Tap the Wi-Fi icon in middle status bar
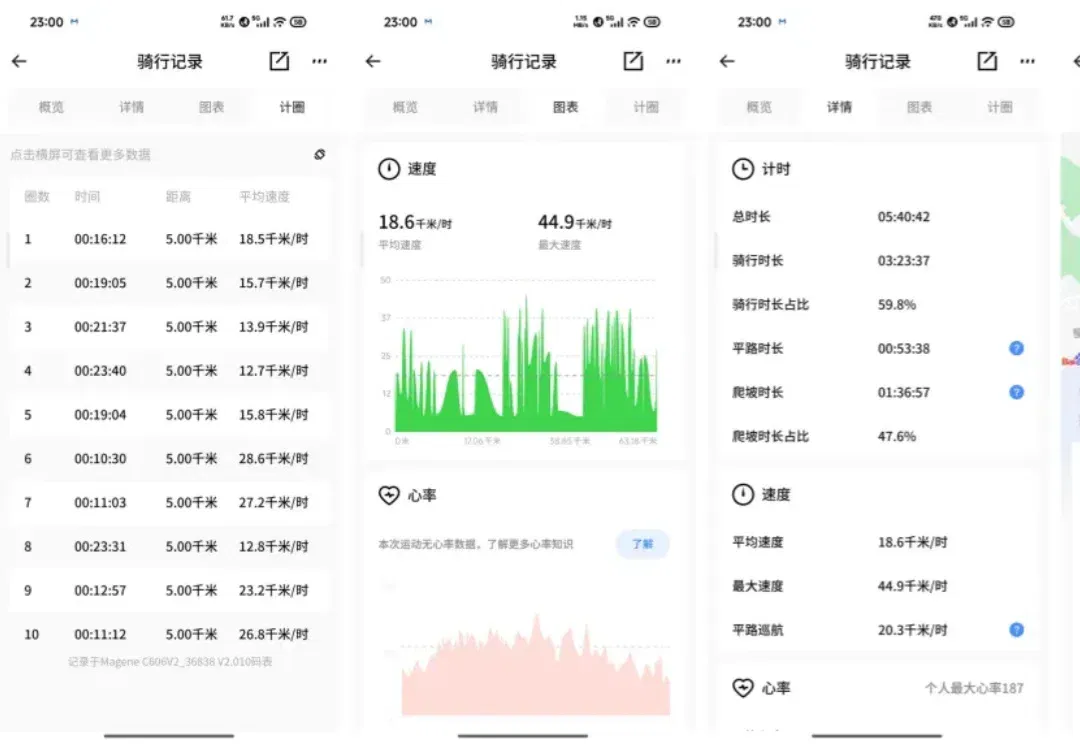 pos(632,22)
